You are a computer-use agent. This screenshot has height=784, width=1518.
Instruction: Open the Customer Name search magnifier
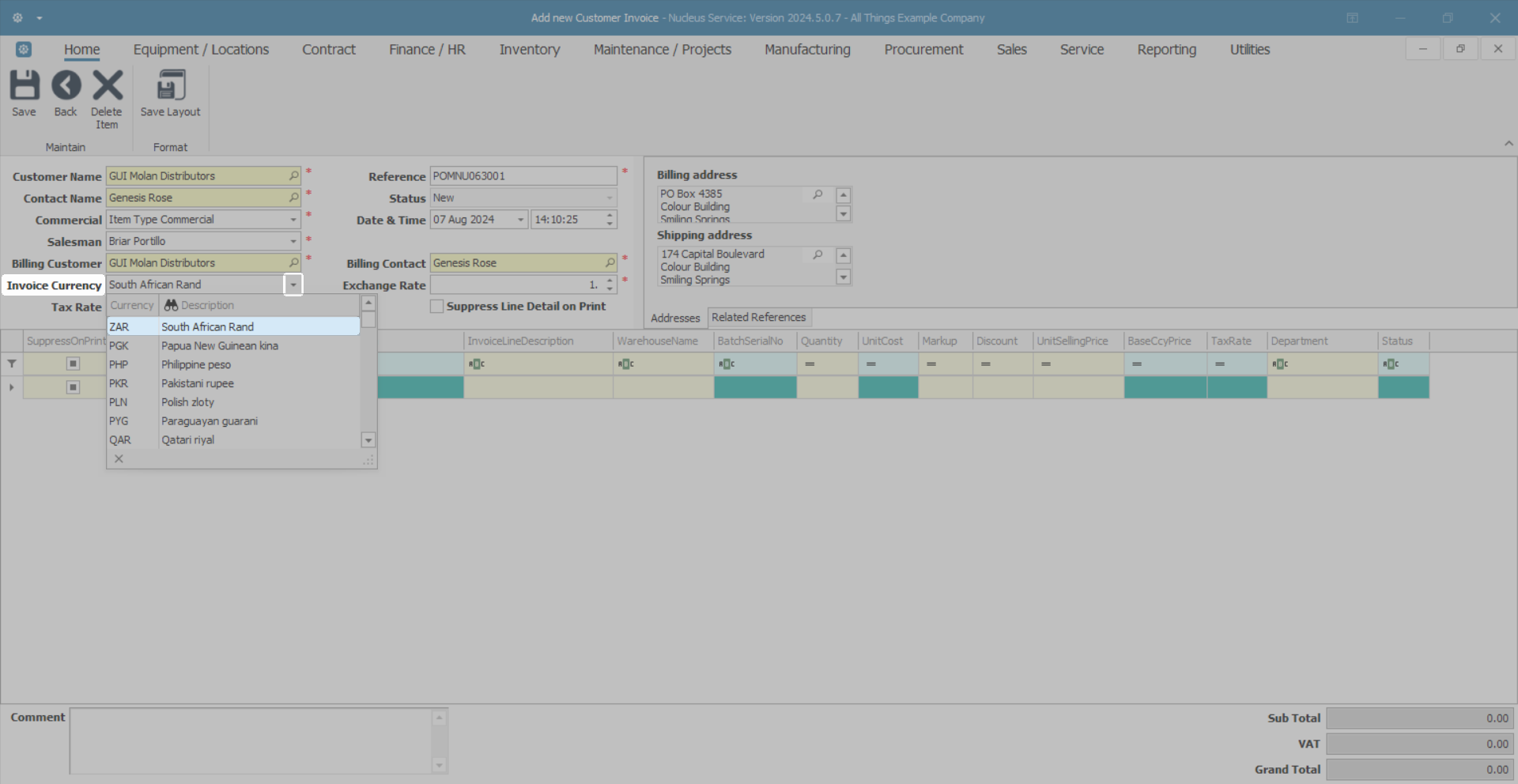click(x=293, y=175)
